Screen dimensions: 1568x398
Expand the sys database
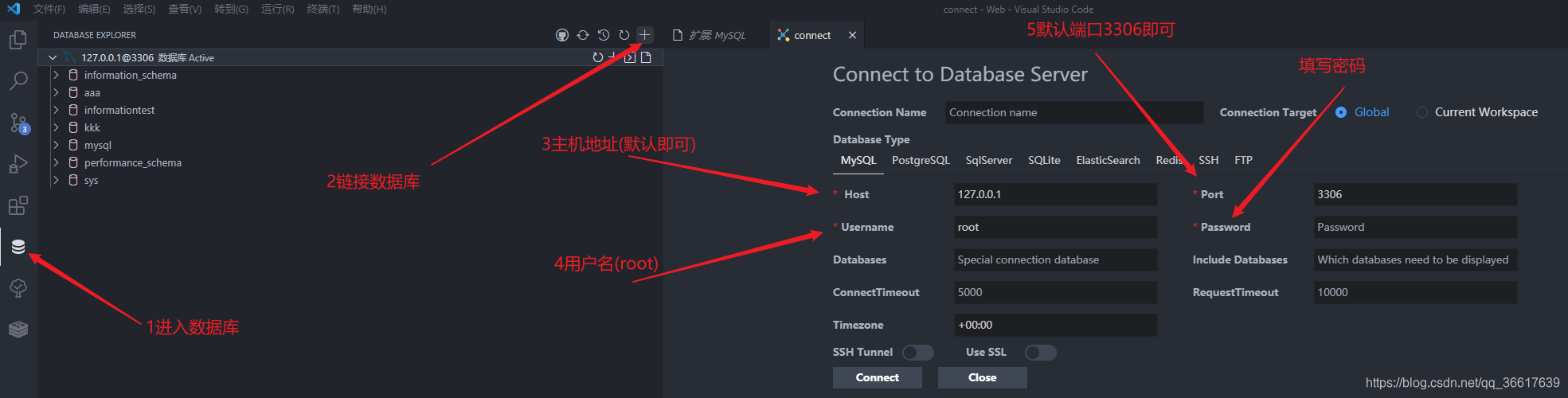(x=56, y=180)
